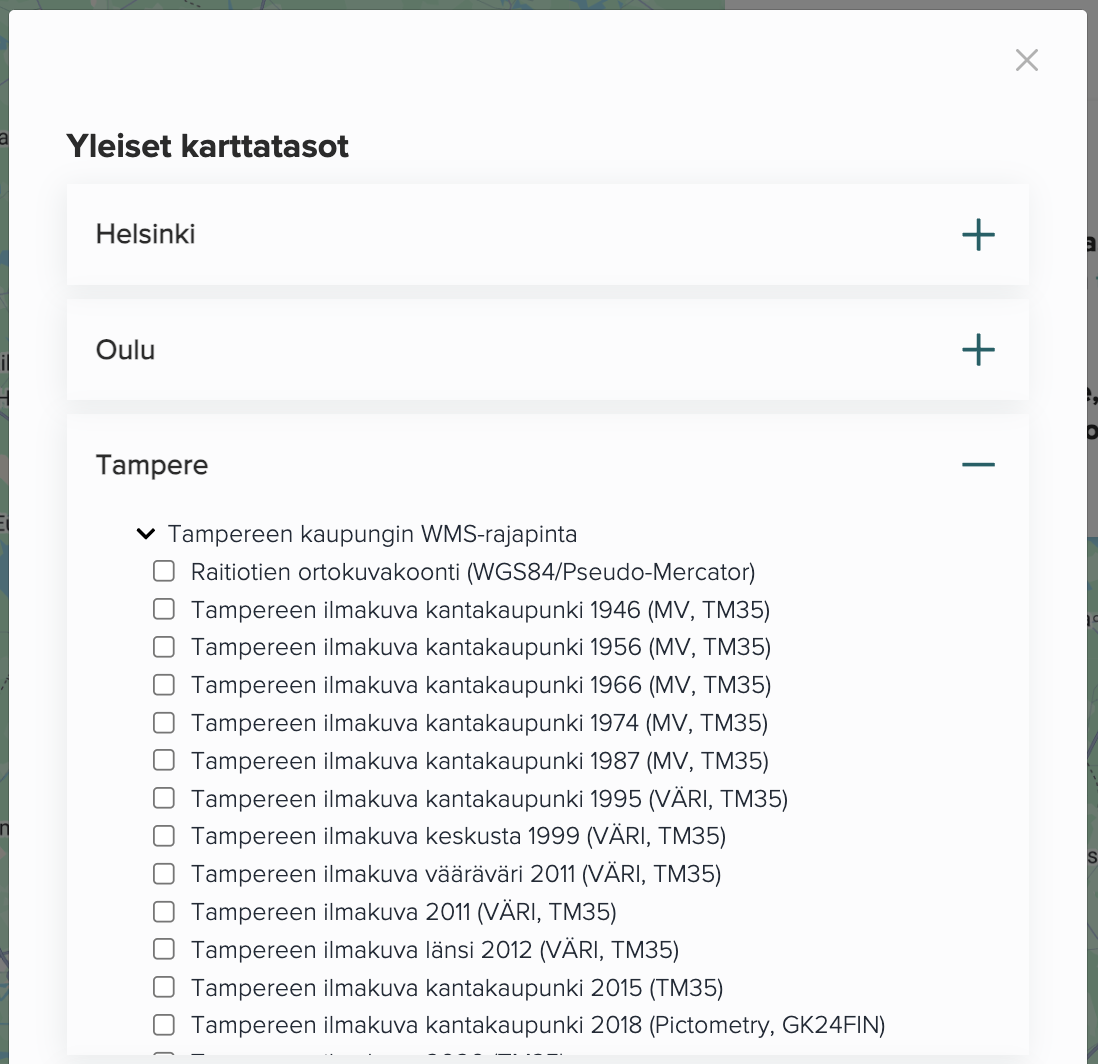This screenshot has width=1098, height=1064.
Task: Select kantakaupunki 1987 layer checkbox
Action: pyautogui.click(x=164, y=760)
